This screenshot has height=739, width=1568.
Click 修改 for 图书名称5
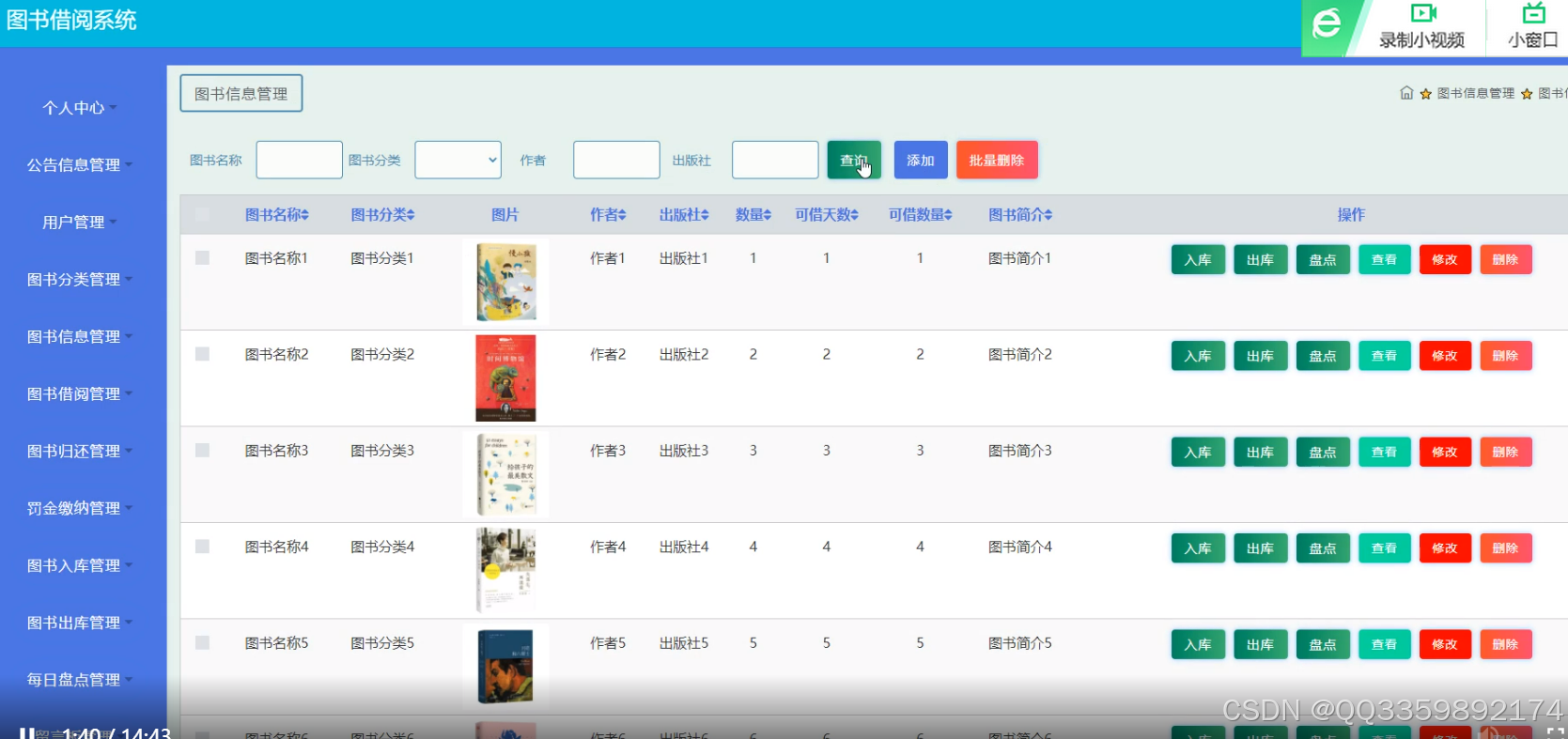click(x=1445, y=644)
